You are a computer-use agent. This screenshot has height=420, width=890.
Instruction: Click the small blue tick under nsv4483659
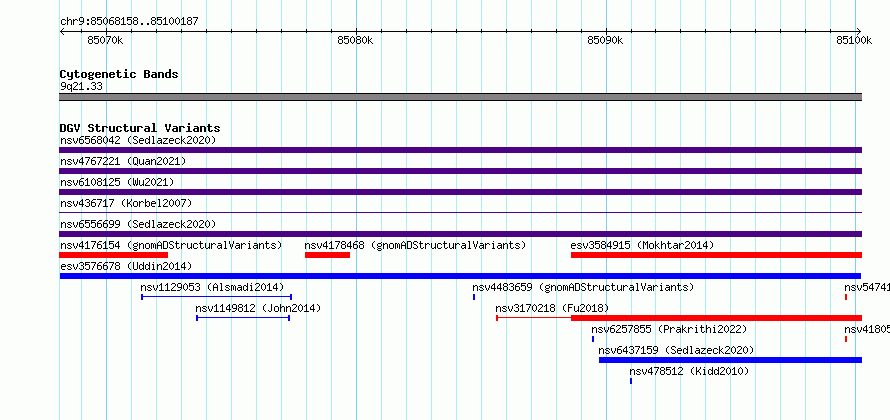[474, 297]
